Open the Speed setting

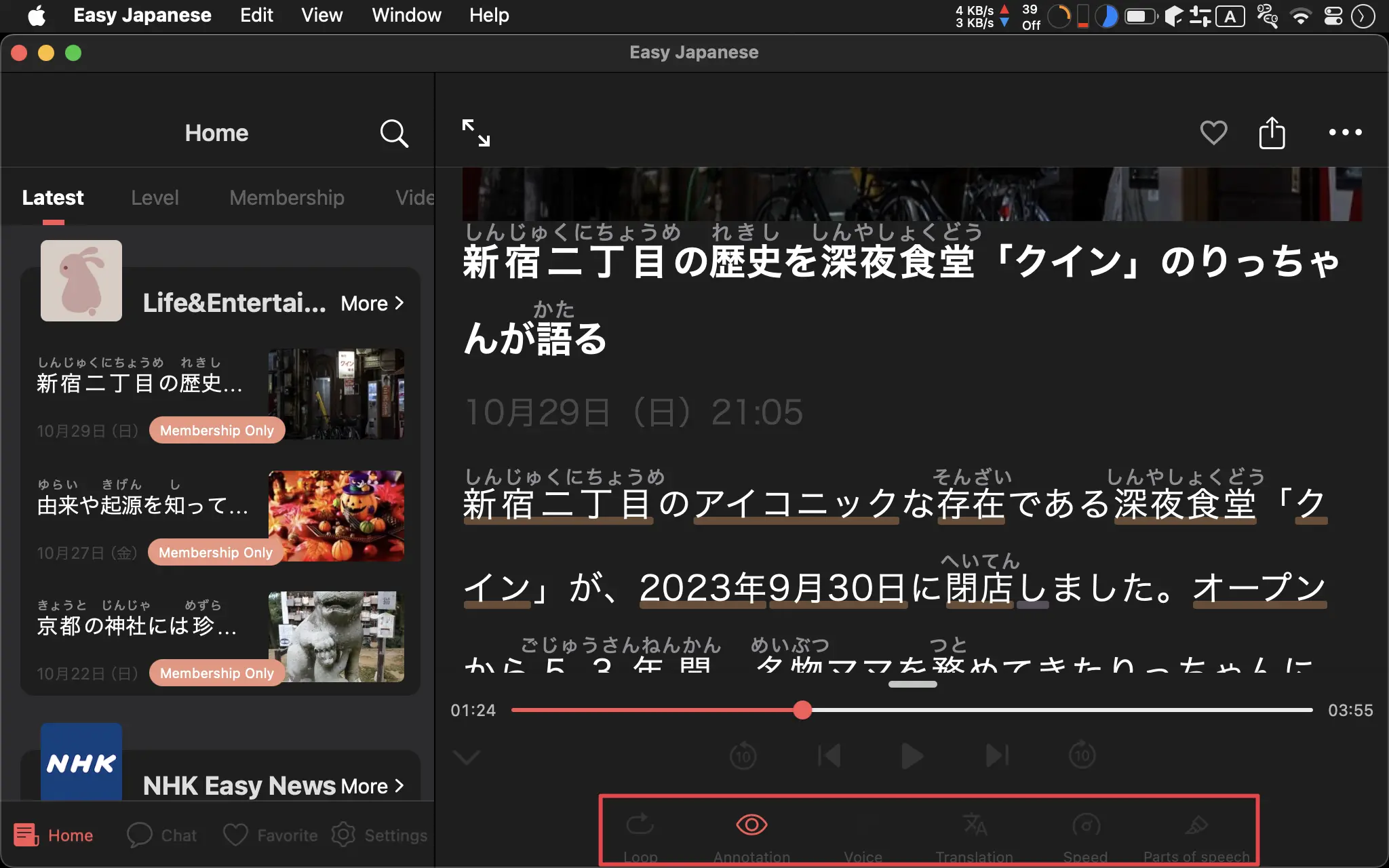[x=1086, y=837]
